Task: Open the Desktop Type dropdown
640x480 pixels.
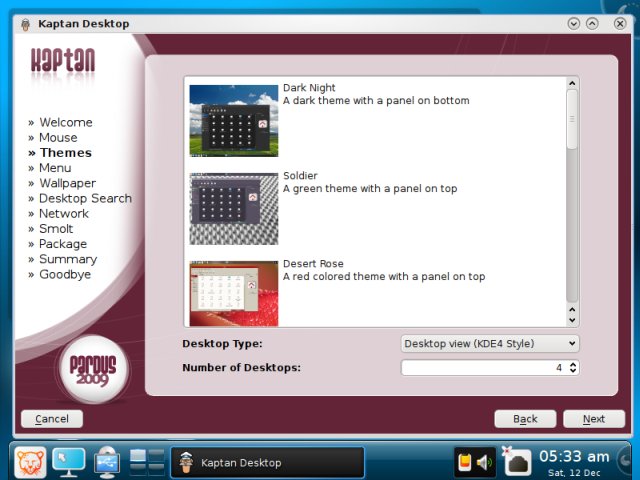Action: [x=490, y=344]
